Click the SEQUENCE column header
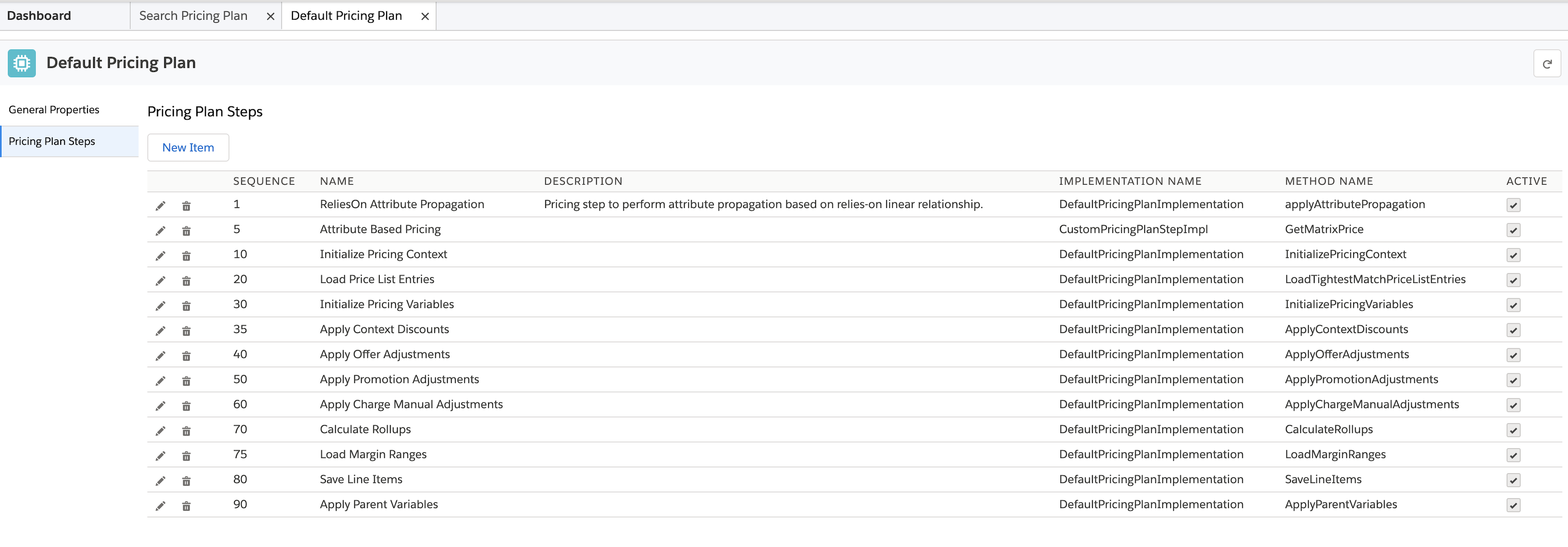Viewport: 1568px width, 547px height. pyautogui.click(x=264, y=181)
